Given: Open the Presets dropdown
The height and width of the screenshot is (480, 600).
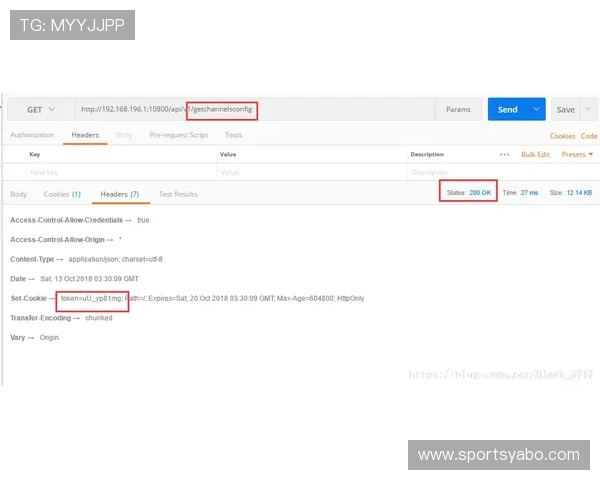Looking at the screenshot, I should point(577,155).
